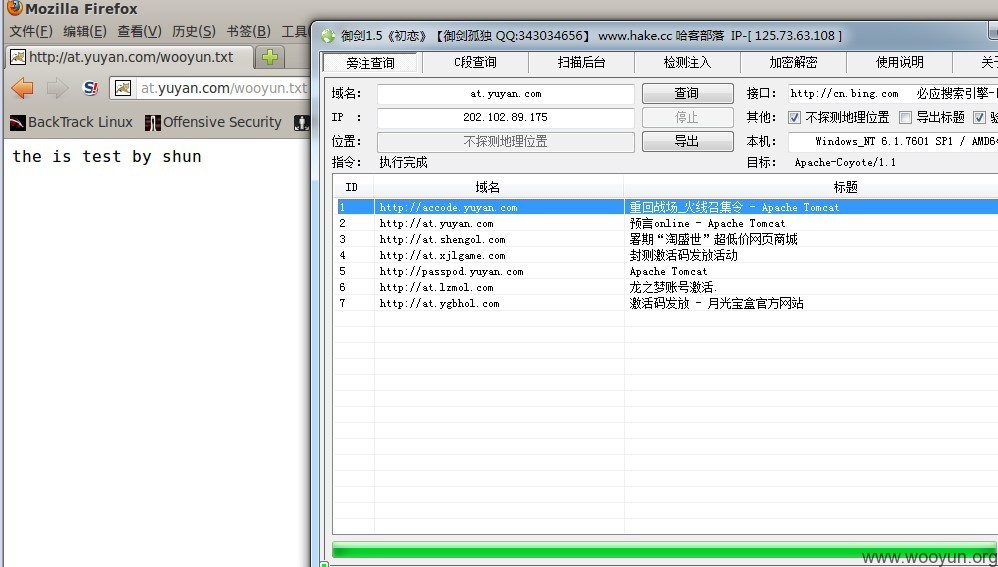Image resolution: width=998 pixels, height=567 pixels.
Task: Toggle 导出标题 checkbox
Action: pyautogui.click(x=905, y=117)
